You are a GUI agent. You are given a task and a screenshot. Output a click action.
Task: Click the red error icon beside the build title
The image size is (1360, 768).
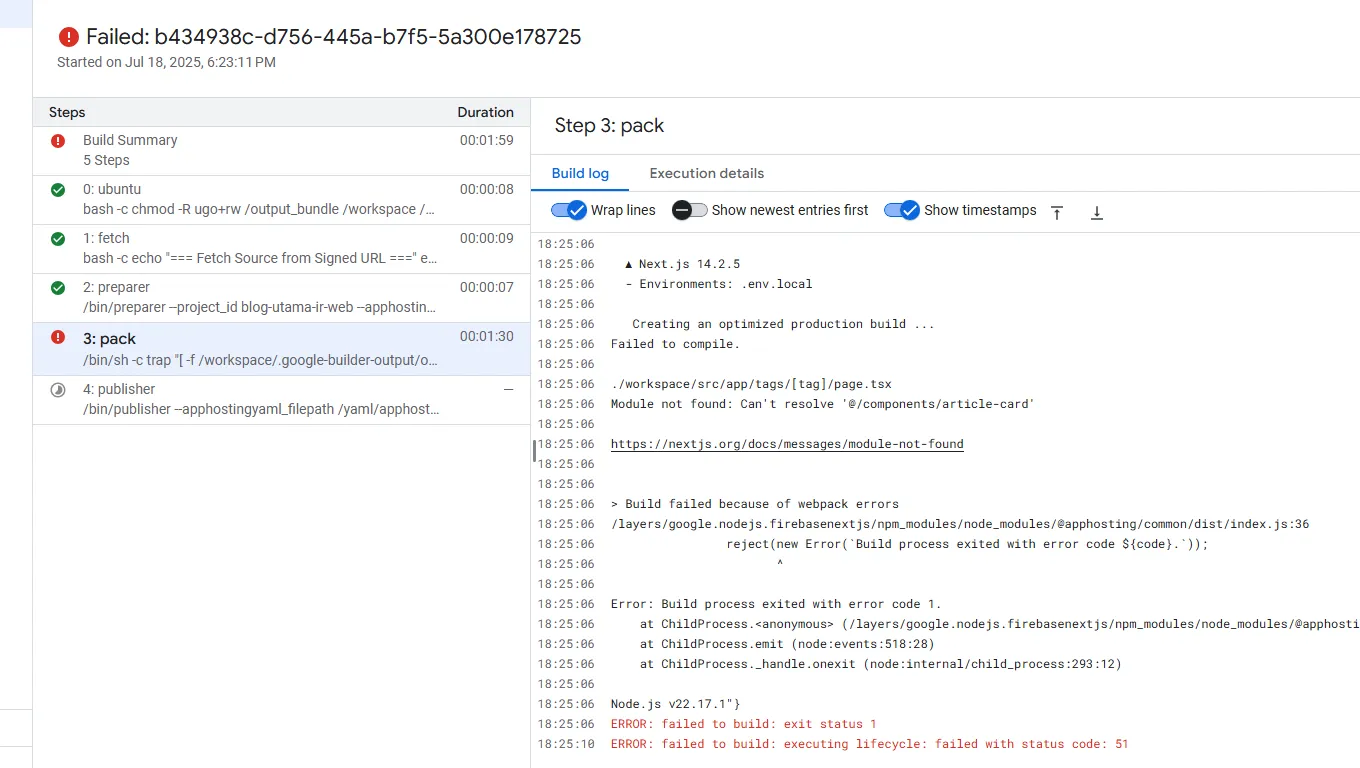(68, 36)
